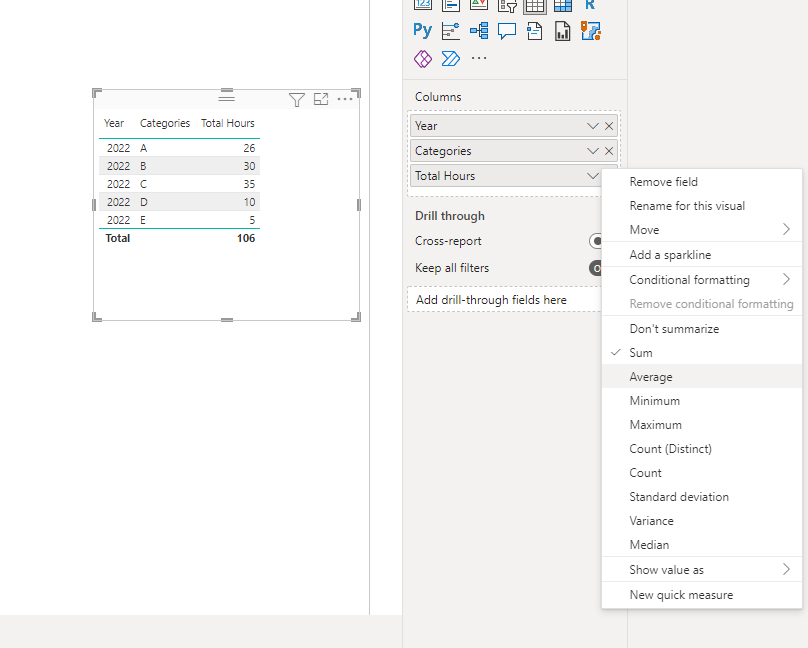Toggle the Keep all filters switch
Viewport: 808px width, 648px height.
(x=595, y=268)
